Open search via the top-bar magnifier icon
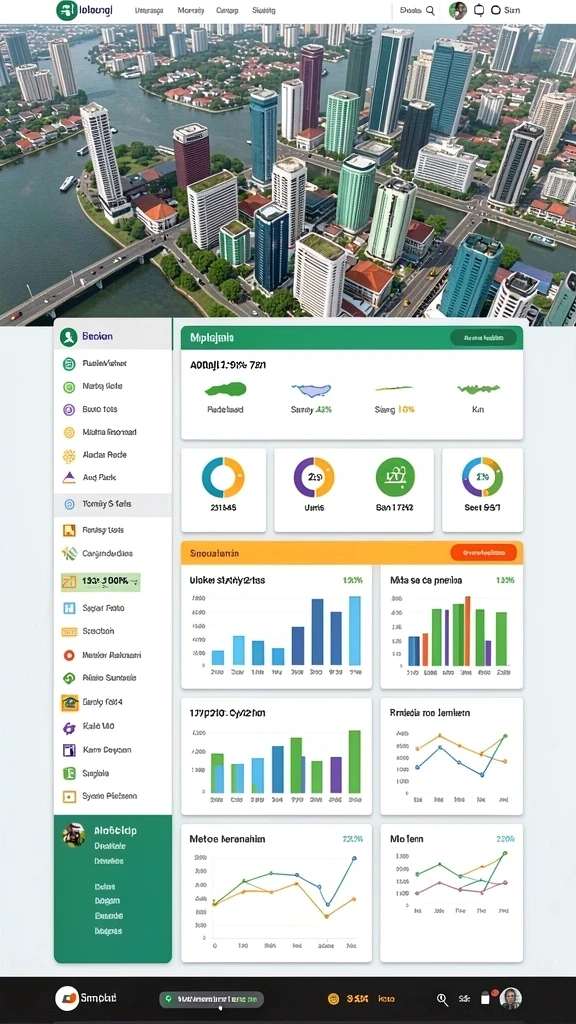Viewport: 576px width, 1024px height. pos(430,10)
